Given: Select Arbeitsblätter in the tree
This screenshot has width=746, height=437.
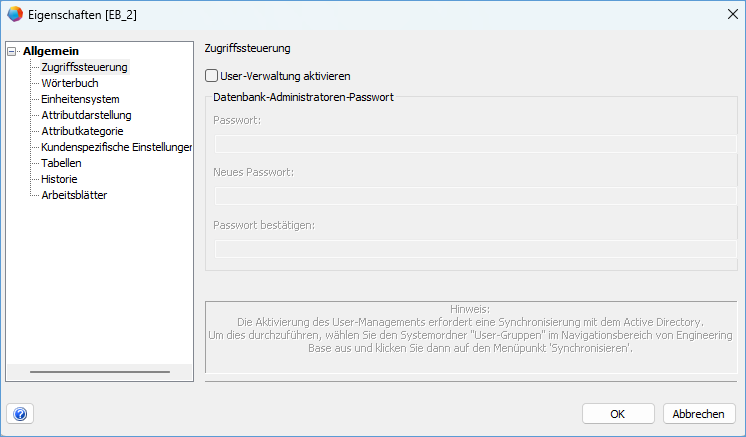Looking at the screenshot, I should click(x=74, y=195).
